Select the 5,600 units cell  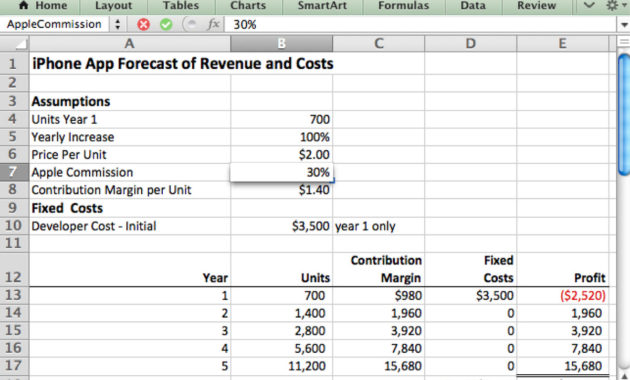tap(282, 348)
